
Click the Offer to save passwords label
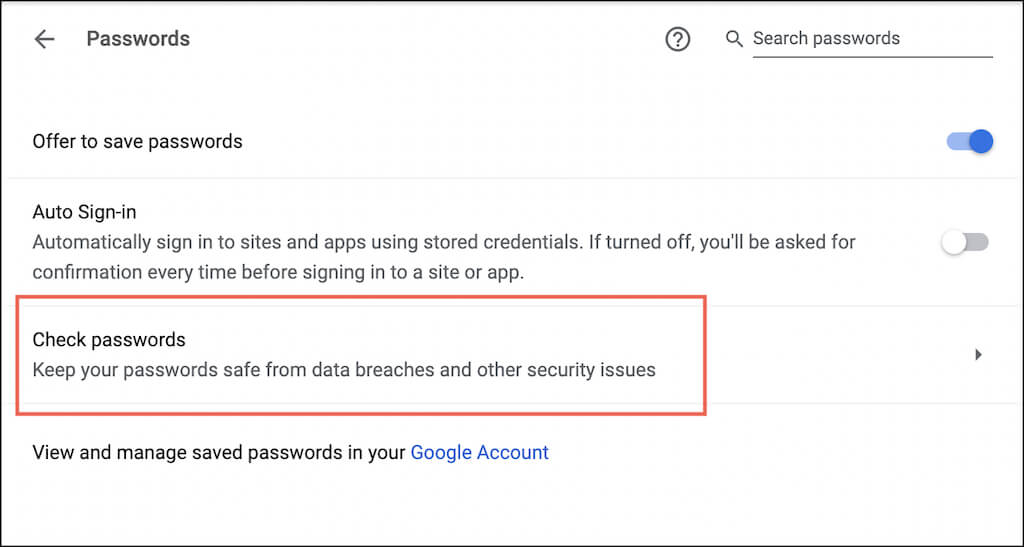[137, 141]
